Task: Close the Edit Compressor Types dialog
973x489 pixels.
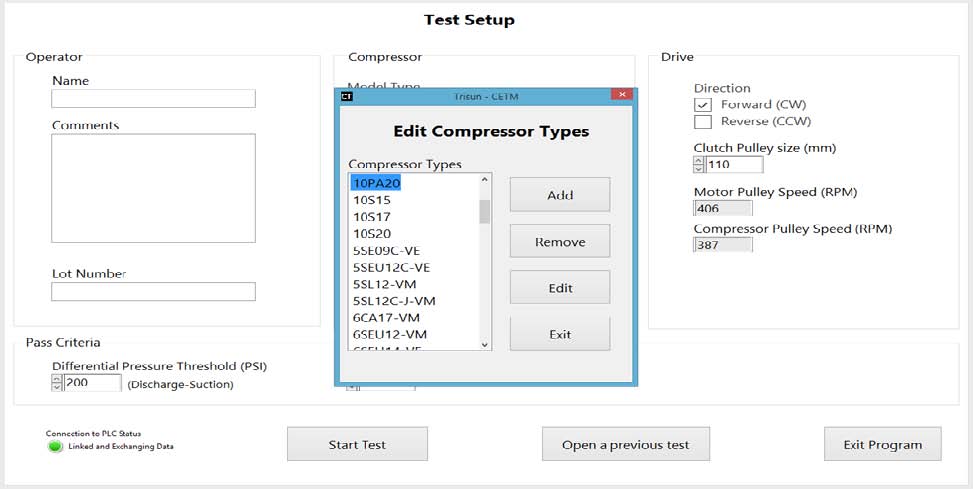Action: pyautogui.click(x=621, y=96)
